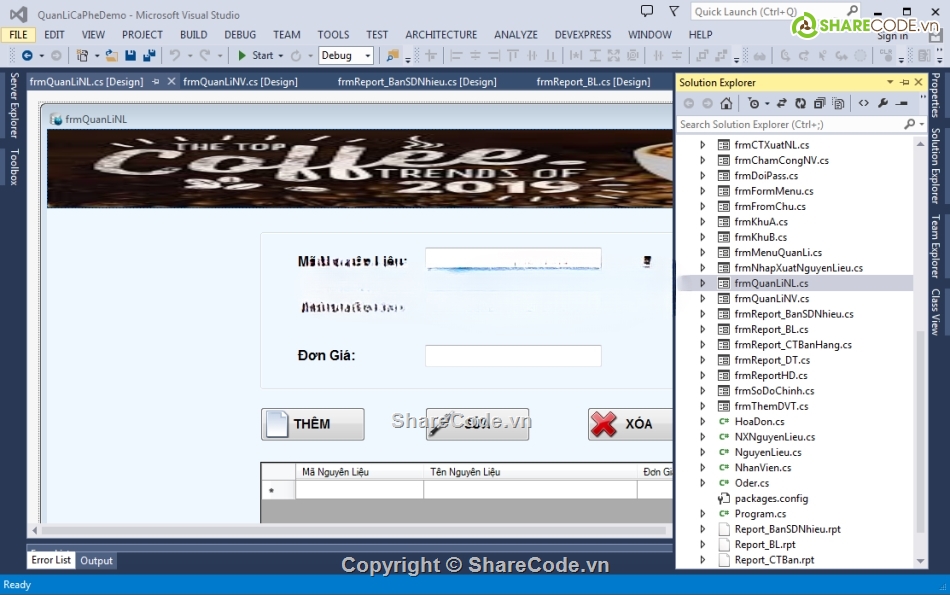The image size is (950, 595).
Task: Click the Redo toolbar icon
Action: click(x=205, y=56)
